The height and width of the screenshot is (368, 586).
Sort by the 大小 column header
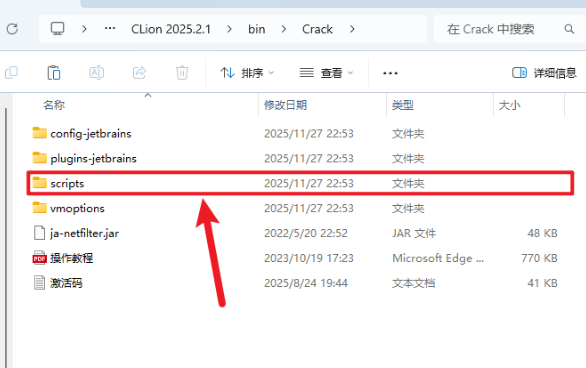[x=509, y=105]
